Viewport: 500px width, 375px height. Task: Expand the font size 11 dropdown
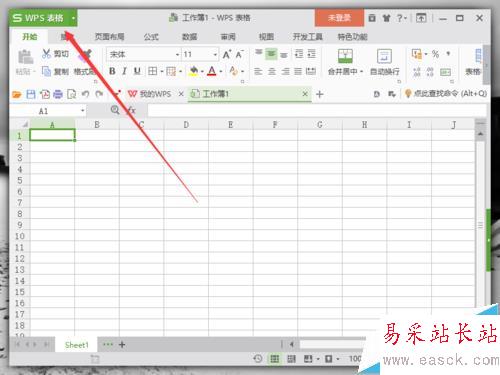tap(215, 55)
